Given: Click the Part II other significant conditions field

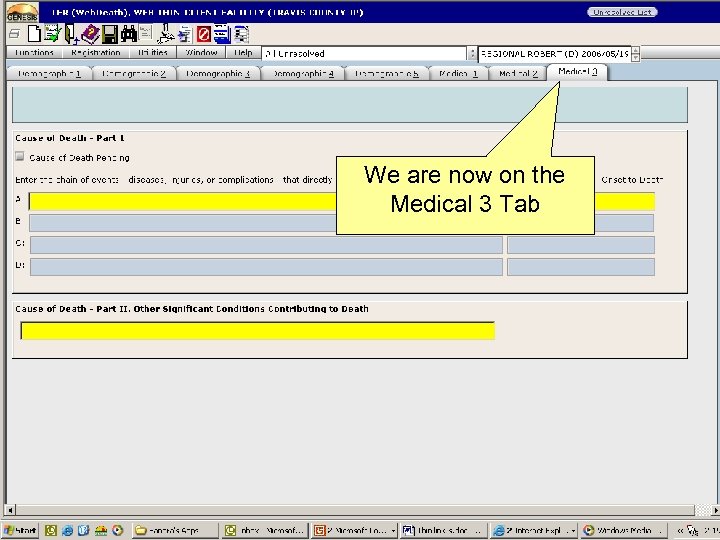Looking at the screenshot, I should [258, 331].
